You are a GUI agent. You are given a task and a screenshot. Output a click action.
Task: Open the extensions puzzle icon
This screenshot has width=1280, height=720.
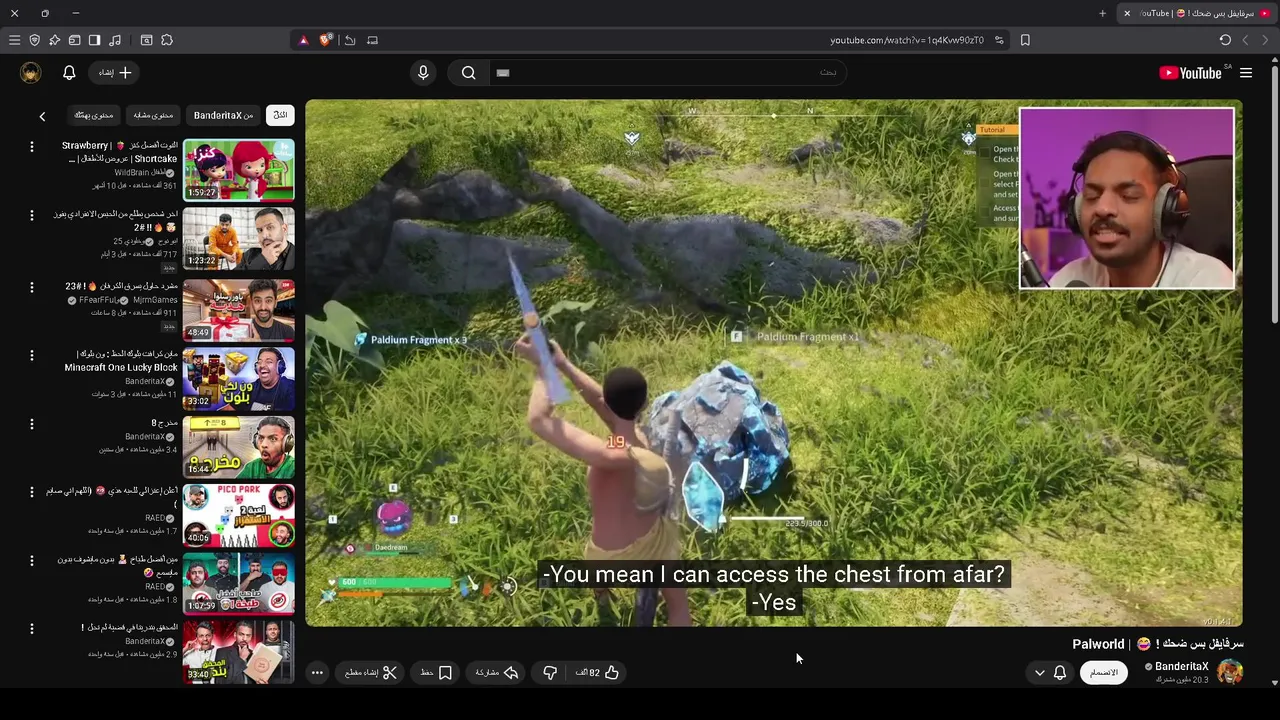pyautogui.click(x=167, y=40)
